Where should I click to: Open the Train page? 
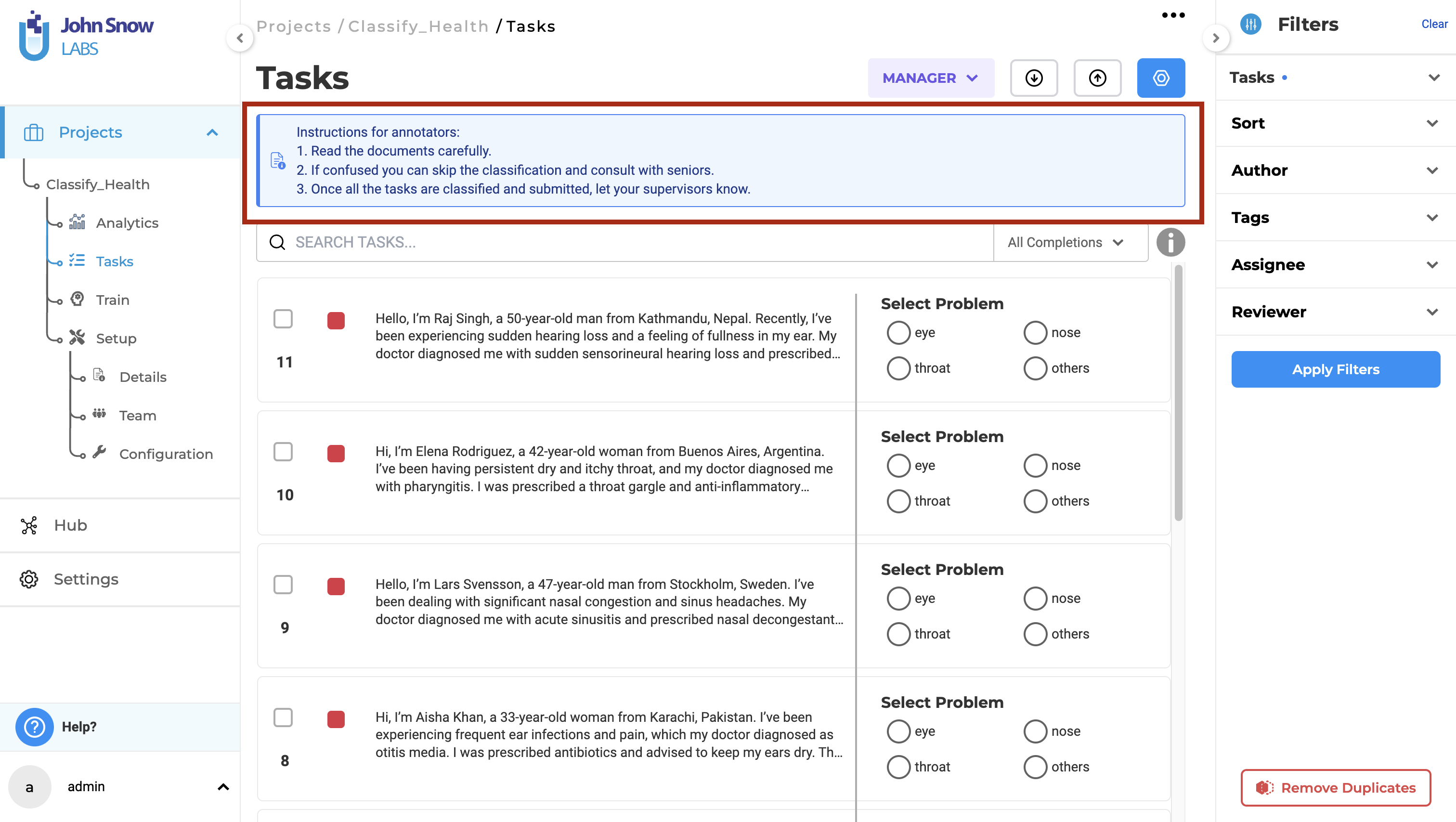[113, 300]
